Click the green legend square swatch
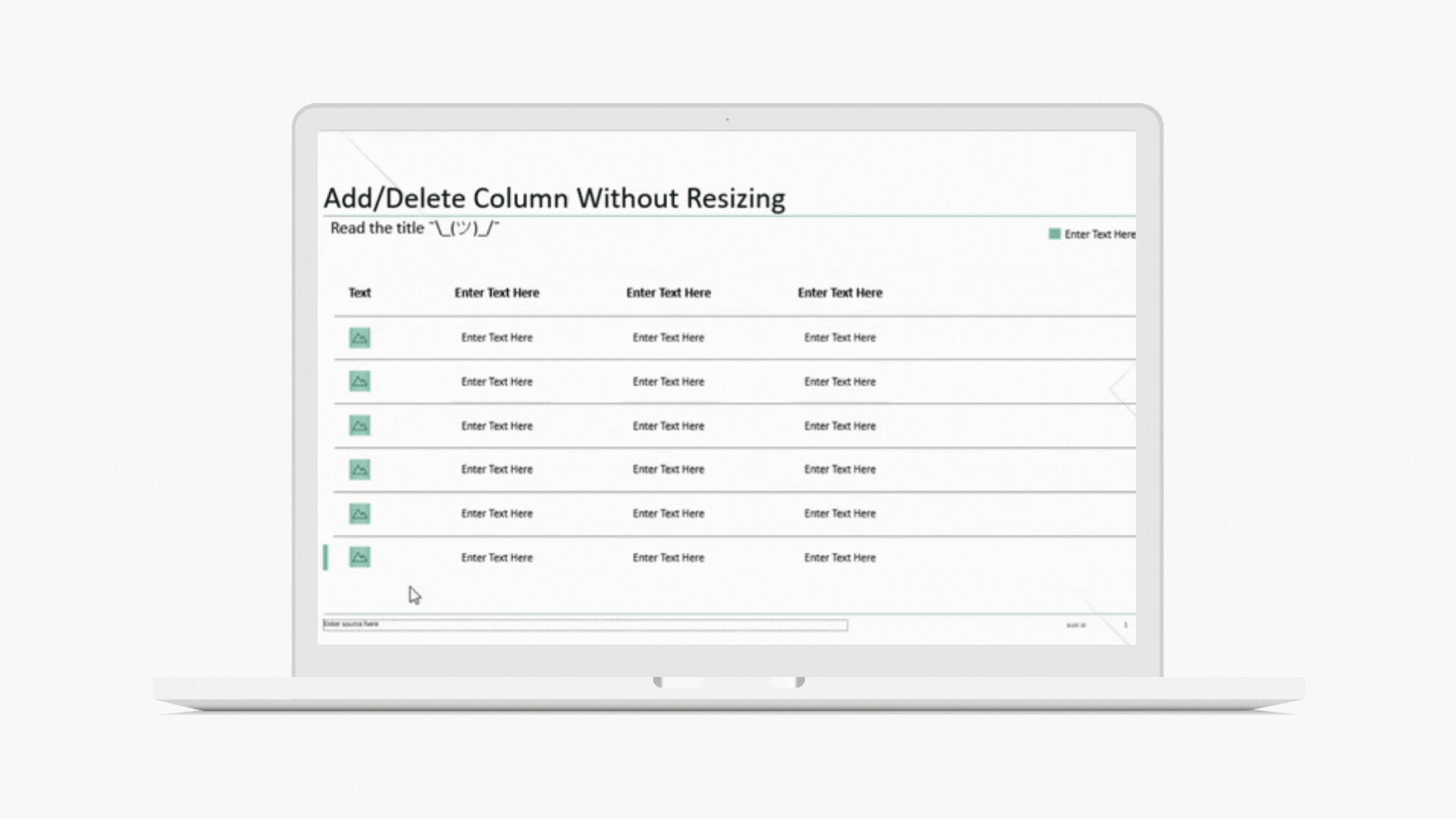Image resolution: width=1456 pixels, height=819 pixels. tap(1054, 234)
